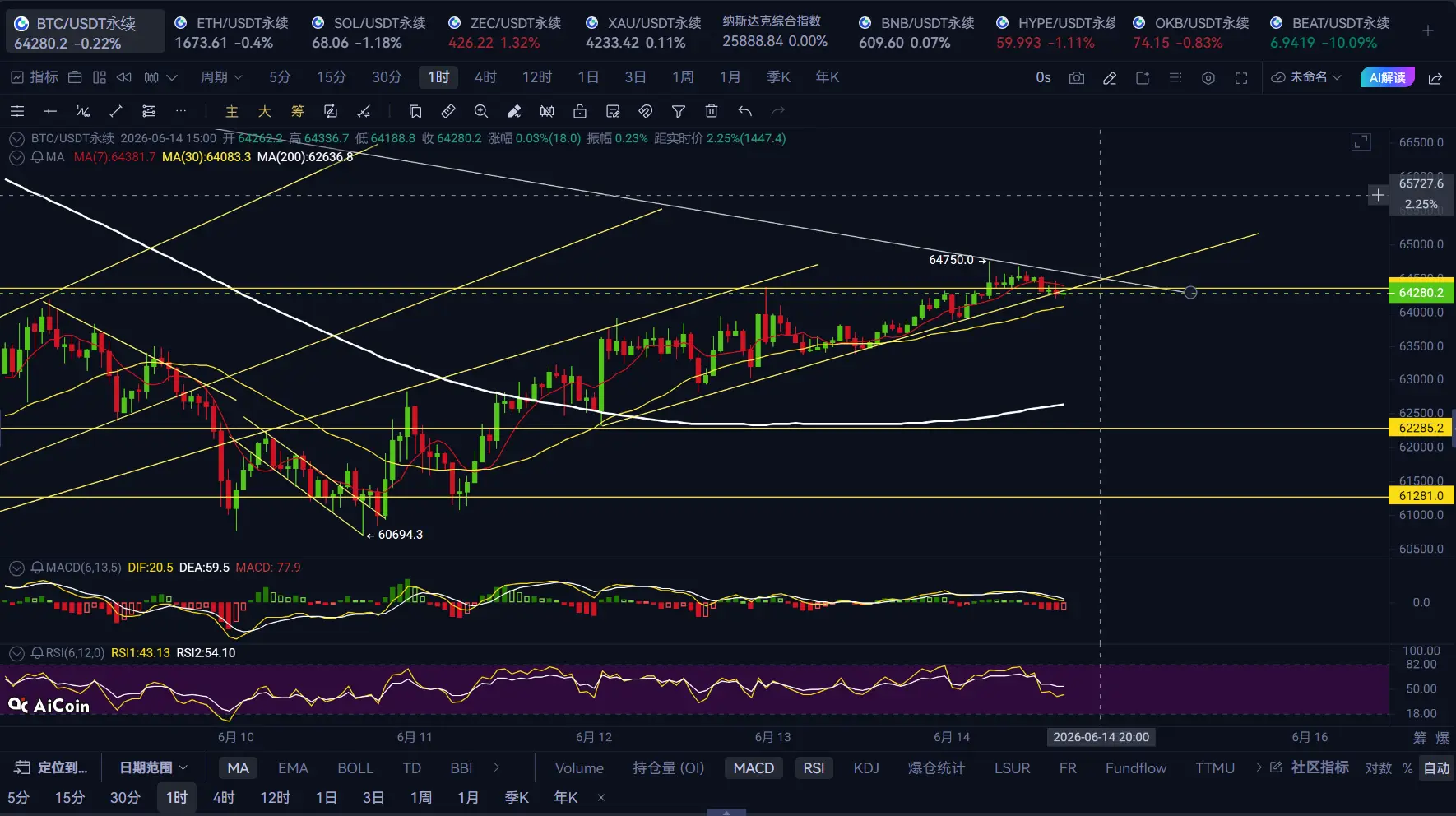1456x816 pixels.
Task: Toggle the MA indicator visibility circle
Action: (16, 157)
